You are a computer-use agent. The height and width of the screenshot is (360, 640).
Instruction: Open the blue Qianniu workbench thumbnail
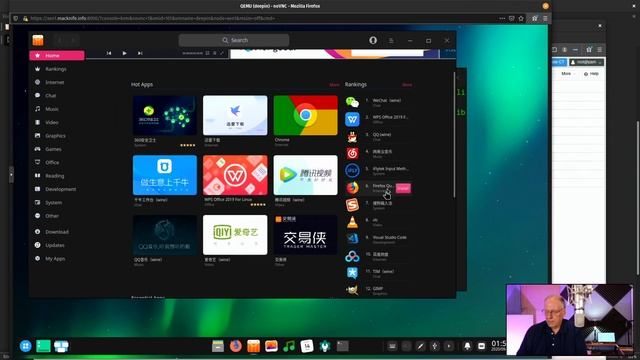164,175
